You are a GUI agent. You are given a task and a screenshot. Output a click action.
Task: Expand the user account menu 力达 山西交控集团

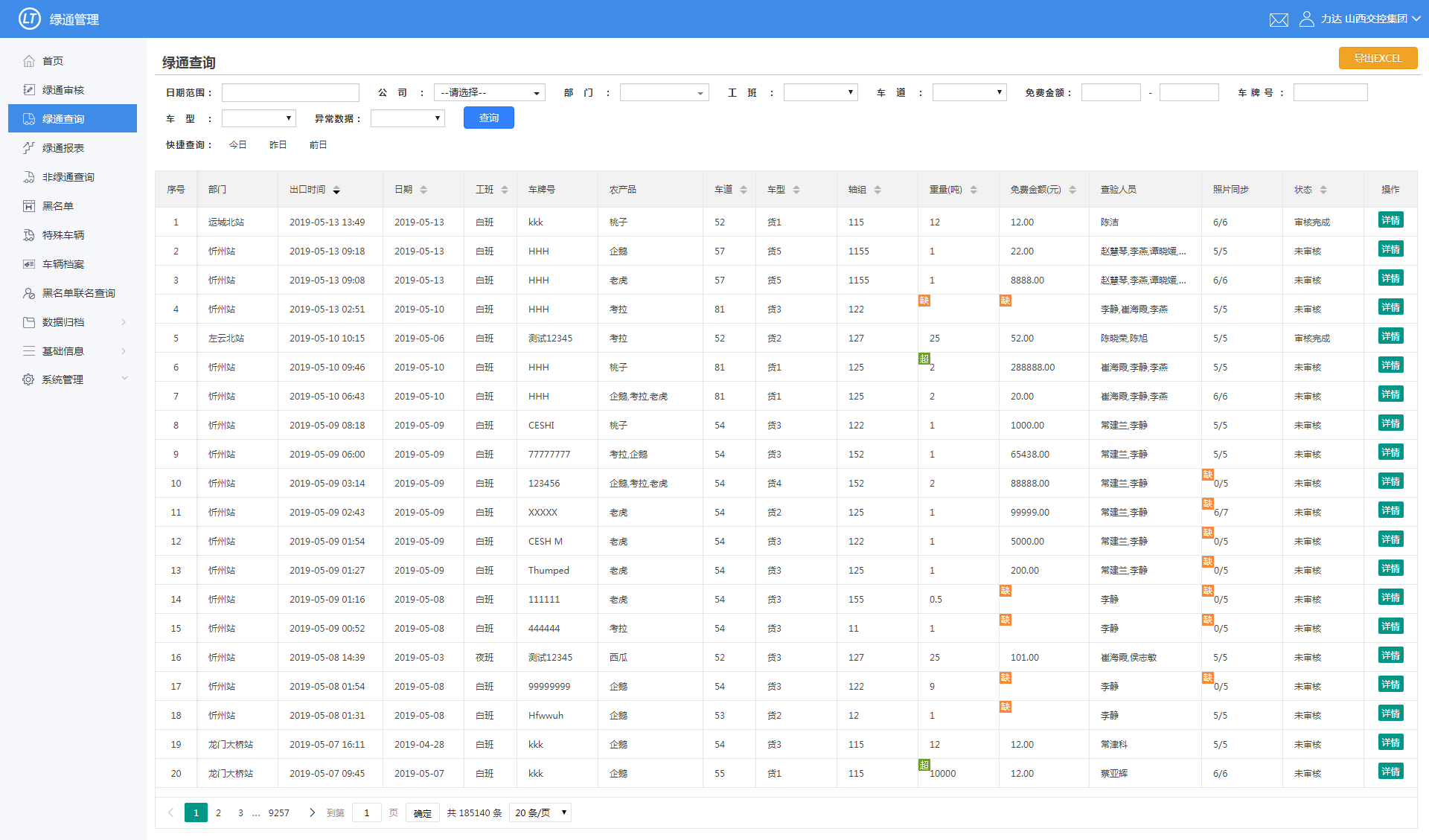coord(1371,19)
